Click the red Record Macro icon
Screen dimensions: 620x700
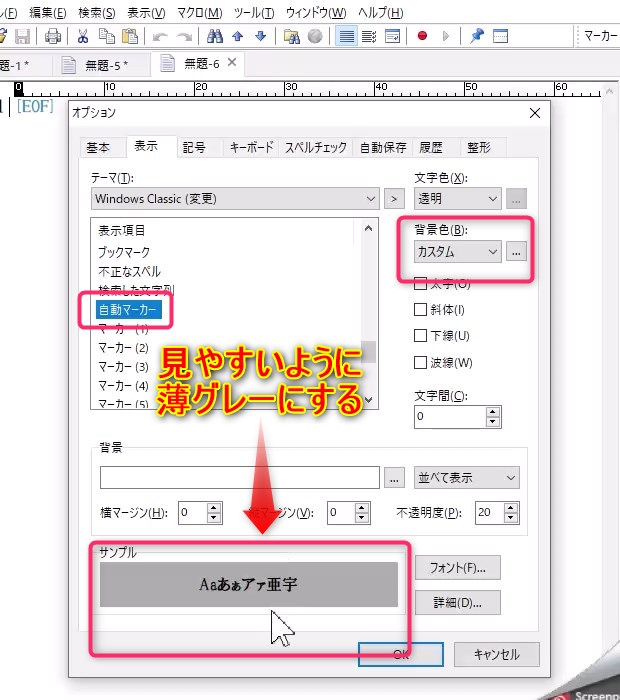(422, 36)
